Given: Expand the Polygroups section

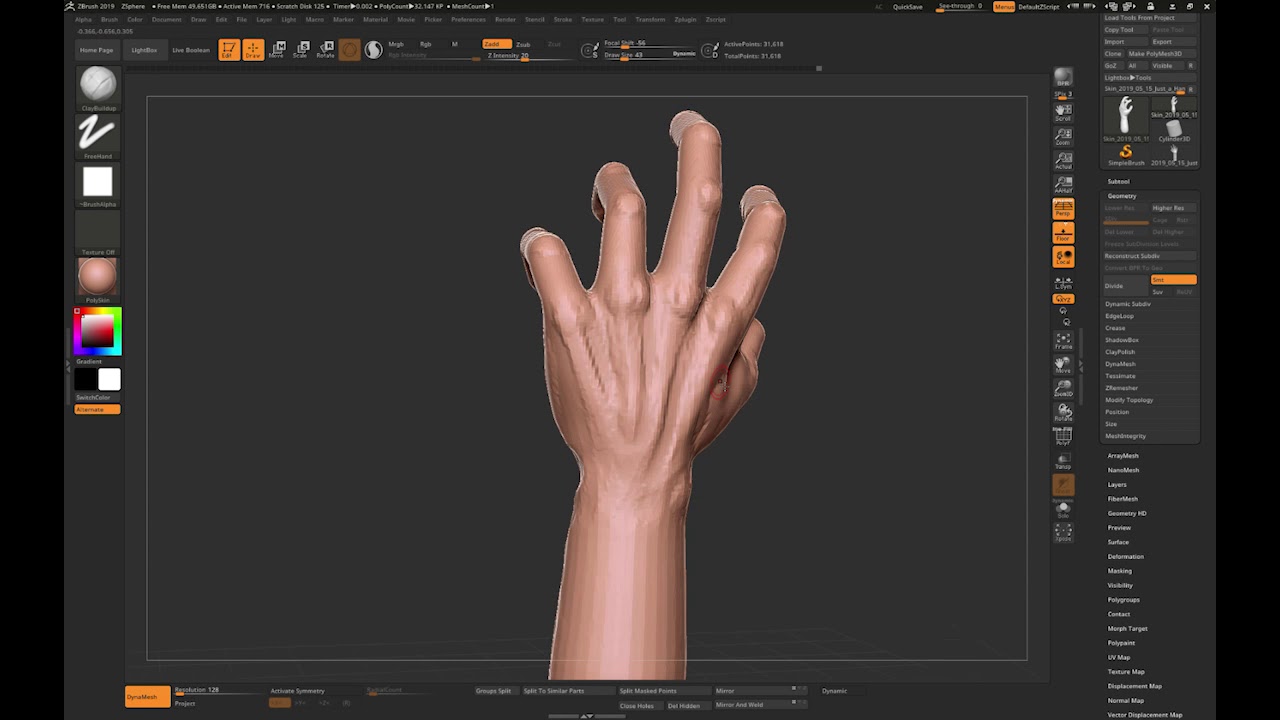Looking at the screenshot, I should click(1124, 600).
